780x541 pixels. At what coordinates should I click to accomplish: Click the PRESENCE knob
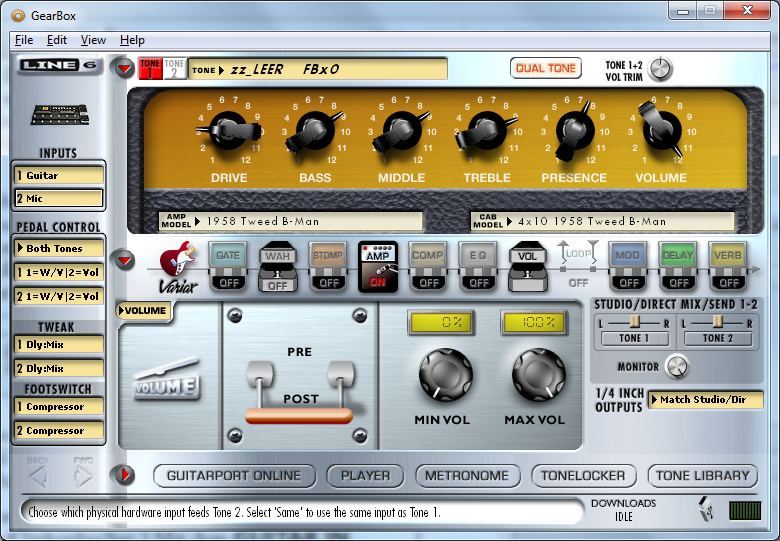coord(575,131)
